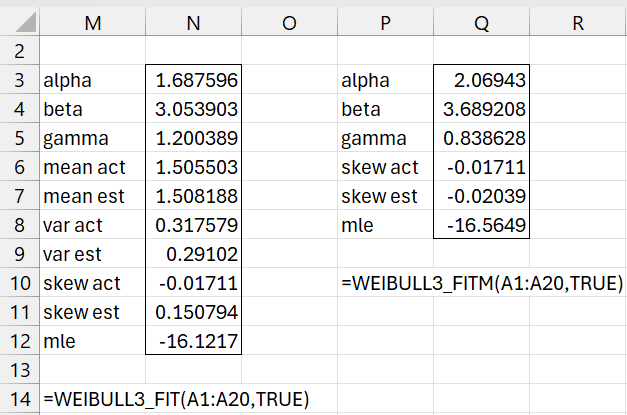Click the 'mean act' label cell
Image resolution: width=627 pixels, height=415 pixels.
coord(92,167)
